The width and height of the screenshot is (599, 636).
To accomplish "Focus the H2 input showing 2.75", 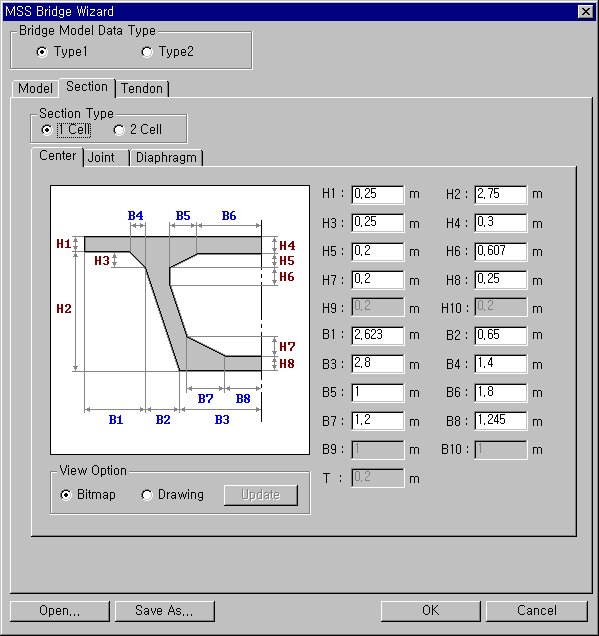I will pyautogui.click(x=501, y=195).
